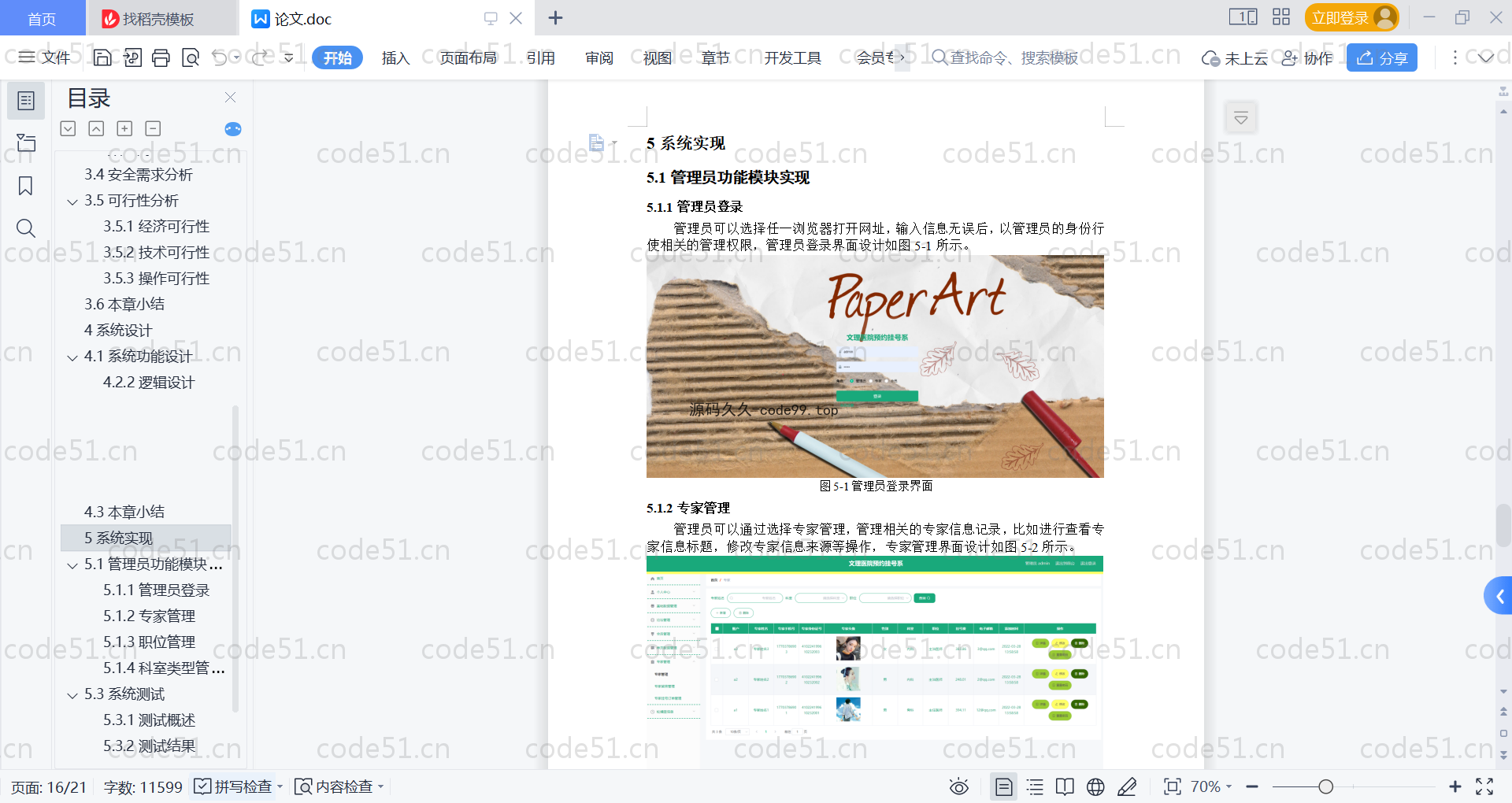Go to 5.1.2 专家管理 in outline
The width and height of the screenshot is (1512, 803).
[149, 616]
